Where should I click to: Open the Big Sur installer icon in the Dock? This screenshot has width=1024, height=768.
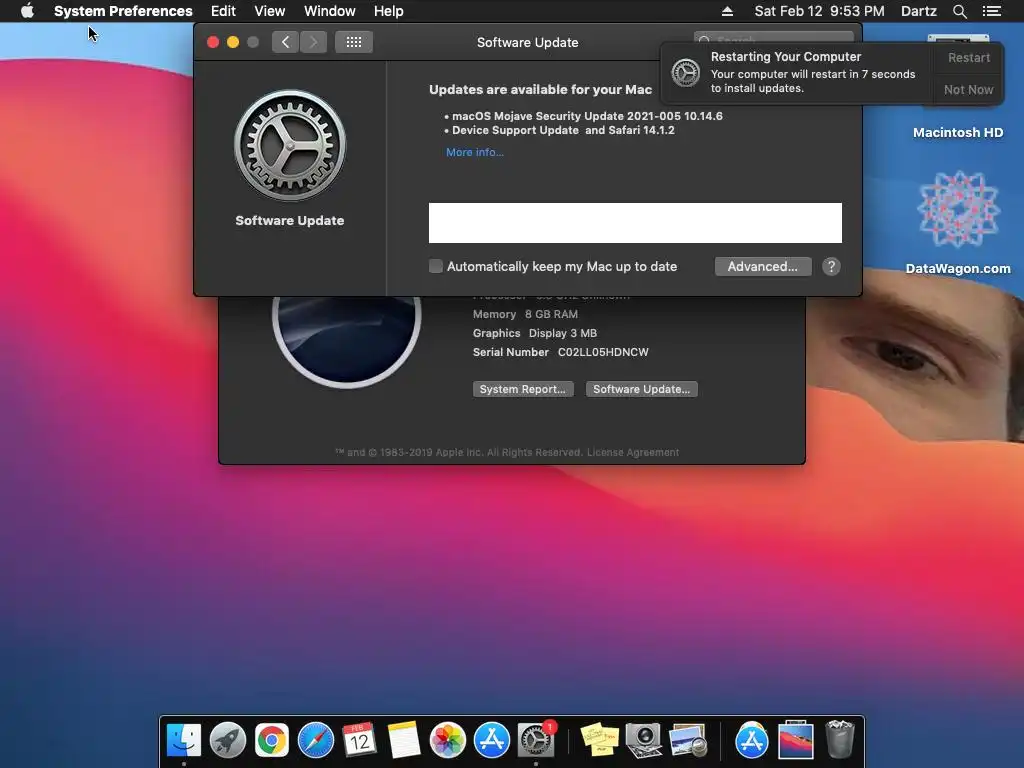(796, 740)
